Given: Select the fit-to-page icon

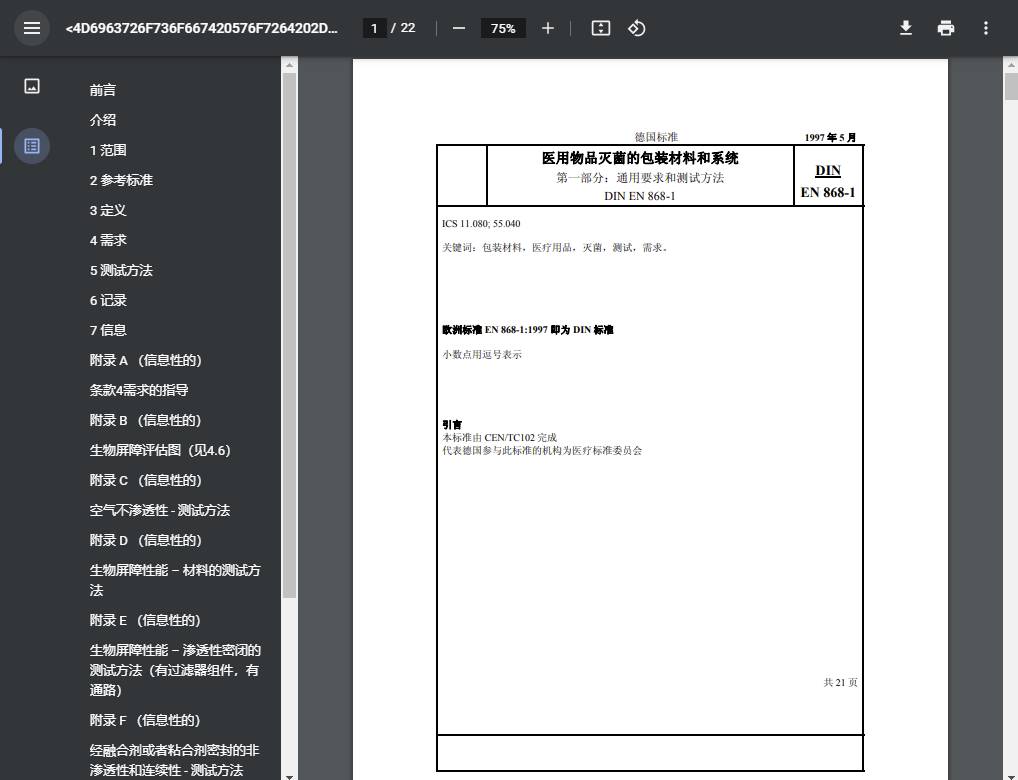Looking at the screenshot, I should pyautogui.click(x=600, y=28).
